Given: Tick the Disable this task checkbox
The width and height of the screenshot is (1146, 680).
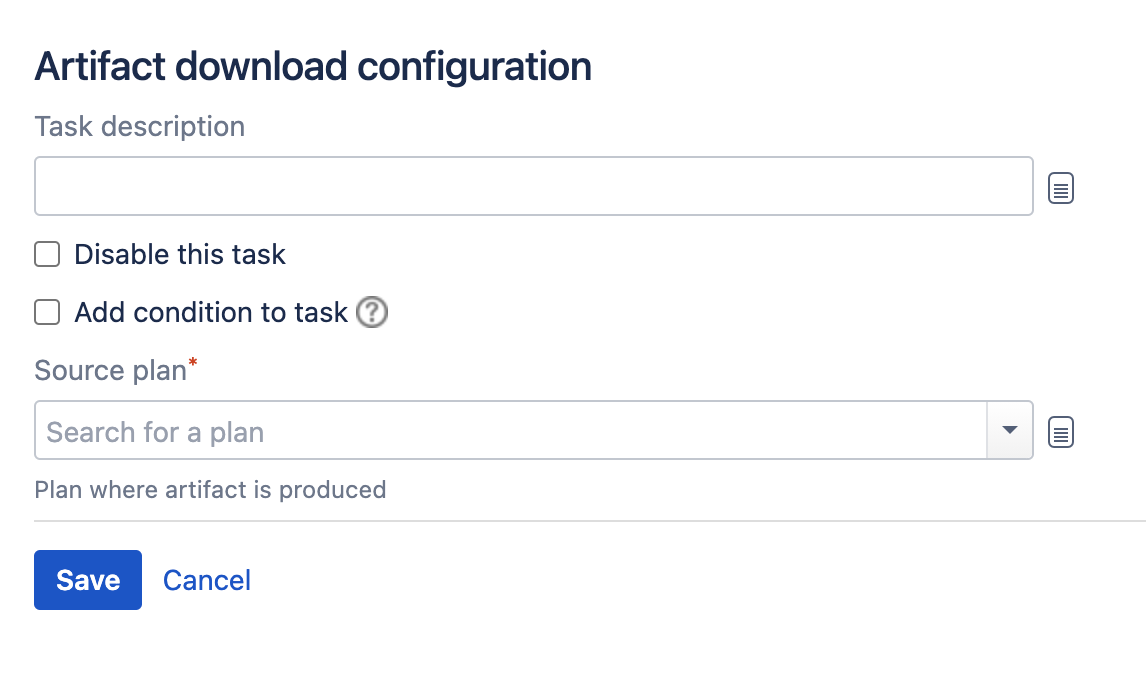Looking at the screenshot, I should click(x=47, y=254).
